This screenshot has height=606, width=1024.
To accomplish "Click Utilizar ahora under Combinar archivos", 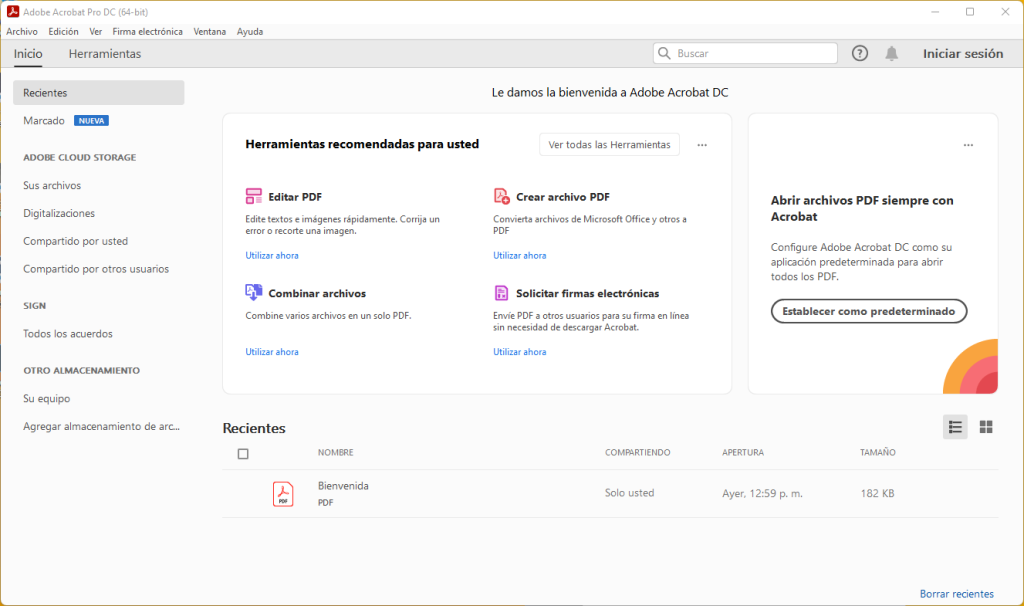I will (272, 351).
